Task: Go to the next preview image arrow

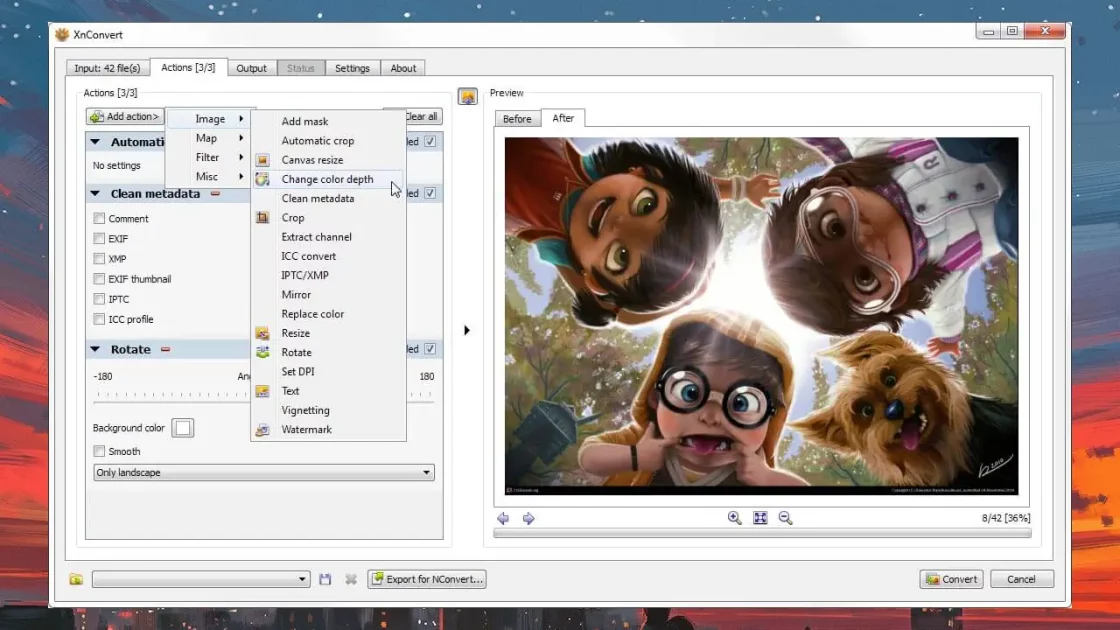Action: (529, 518)
